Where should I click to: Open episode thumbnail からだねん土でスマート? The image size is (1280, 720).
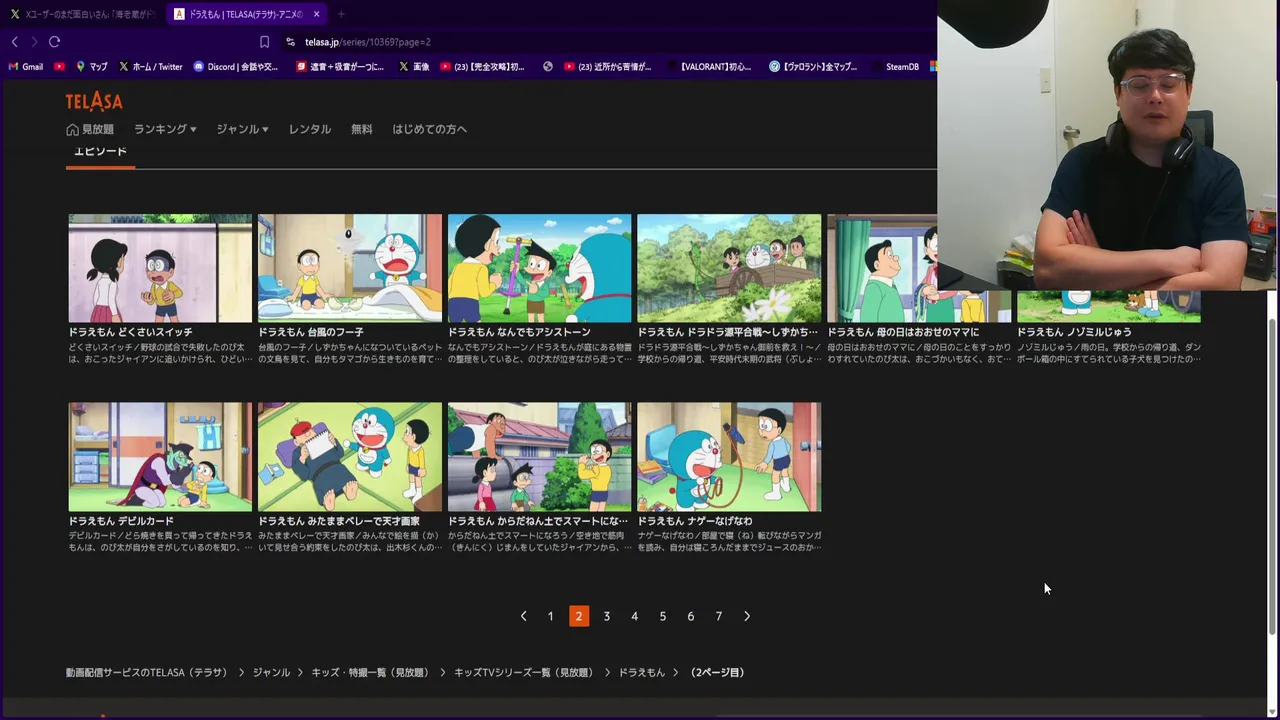tap(540, 457)
